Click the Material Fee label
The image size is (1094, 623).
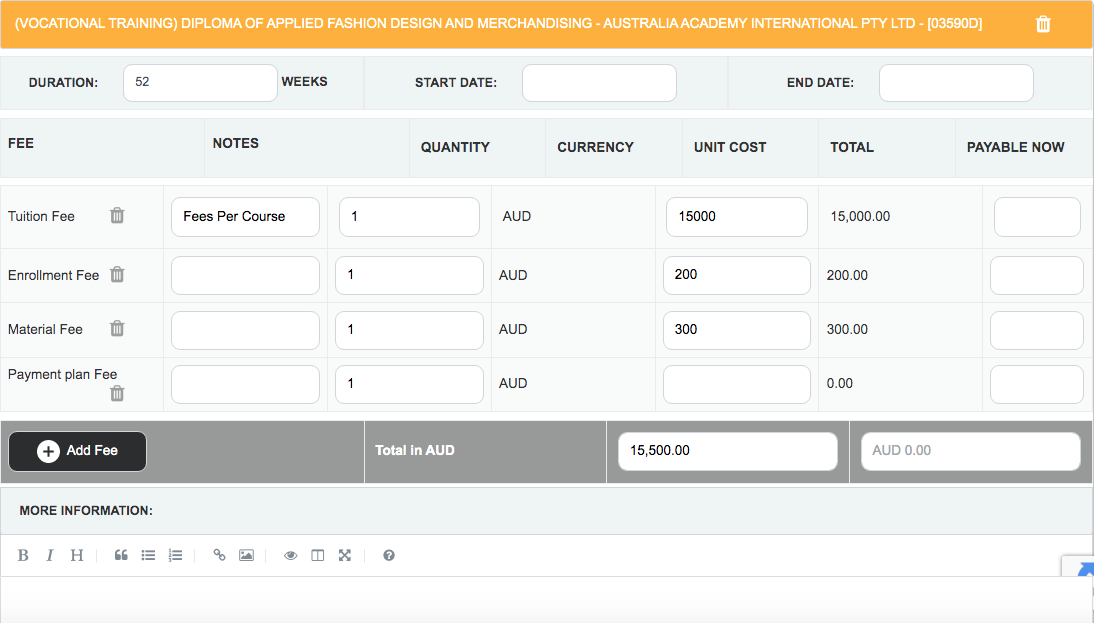(45, 329)
